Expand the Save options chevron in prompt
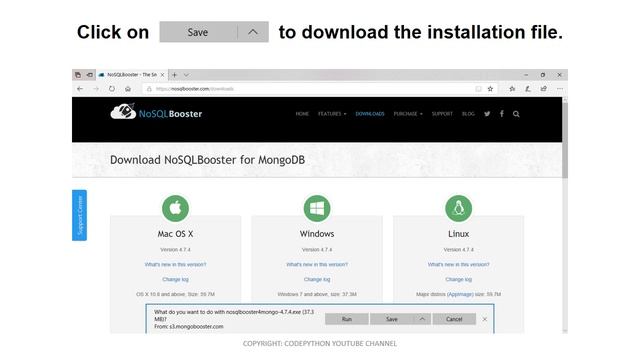The width and height of the screenshot is (640, 360). point(422,319)
